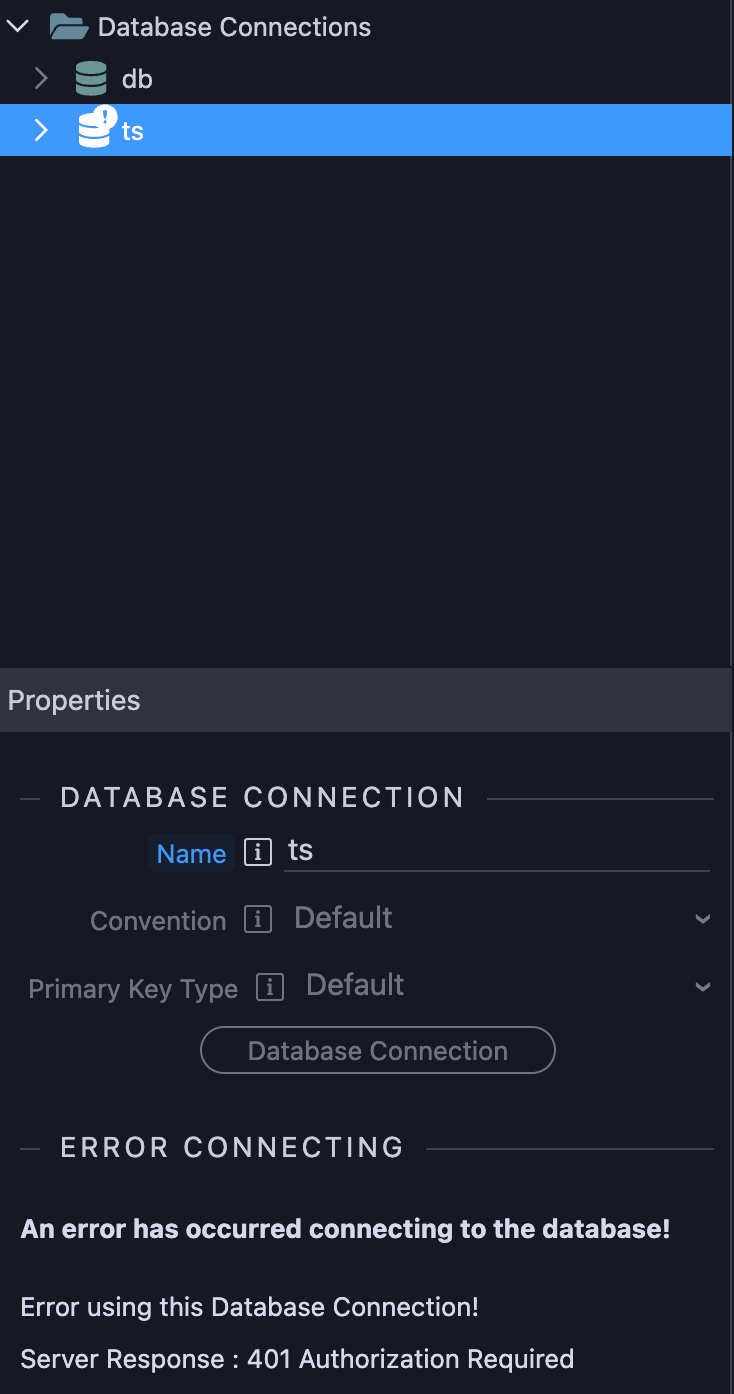Open the Convention dropdown

pyautogui.click(x=703, y=918)
